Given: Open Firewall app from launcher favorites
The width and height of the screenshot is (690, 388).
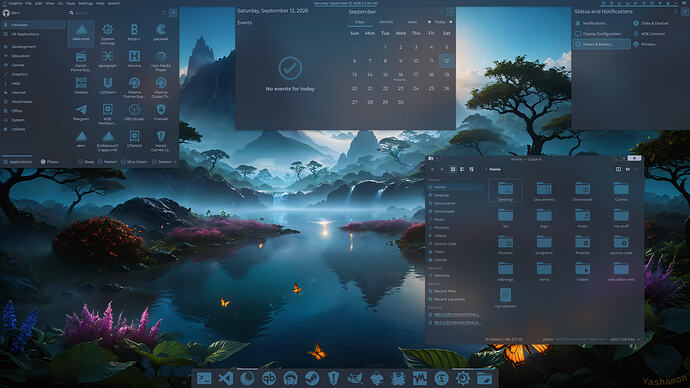Looking at the screenshot, I should click(161, 113).
